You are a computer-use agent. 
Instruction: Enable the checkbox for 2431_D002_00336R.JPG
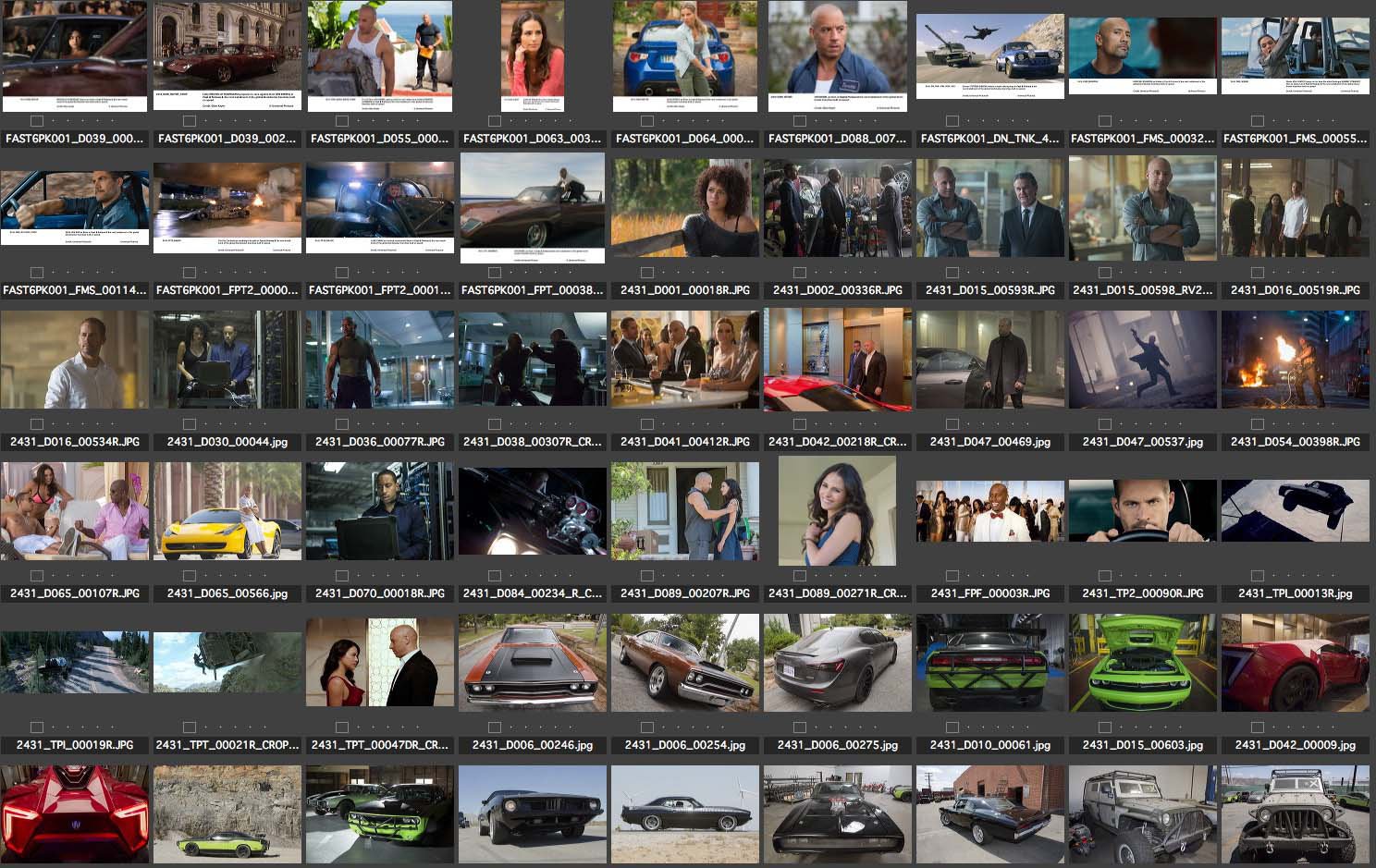800,273
